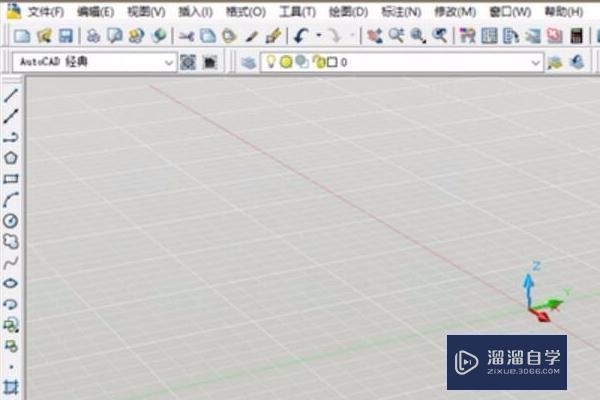Open the Sheet Set Manager icon

(533, 36)
